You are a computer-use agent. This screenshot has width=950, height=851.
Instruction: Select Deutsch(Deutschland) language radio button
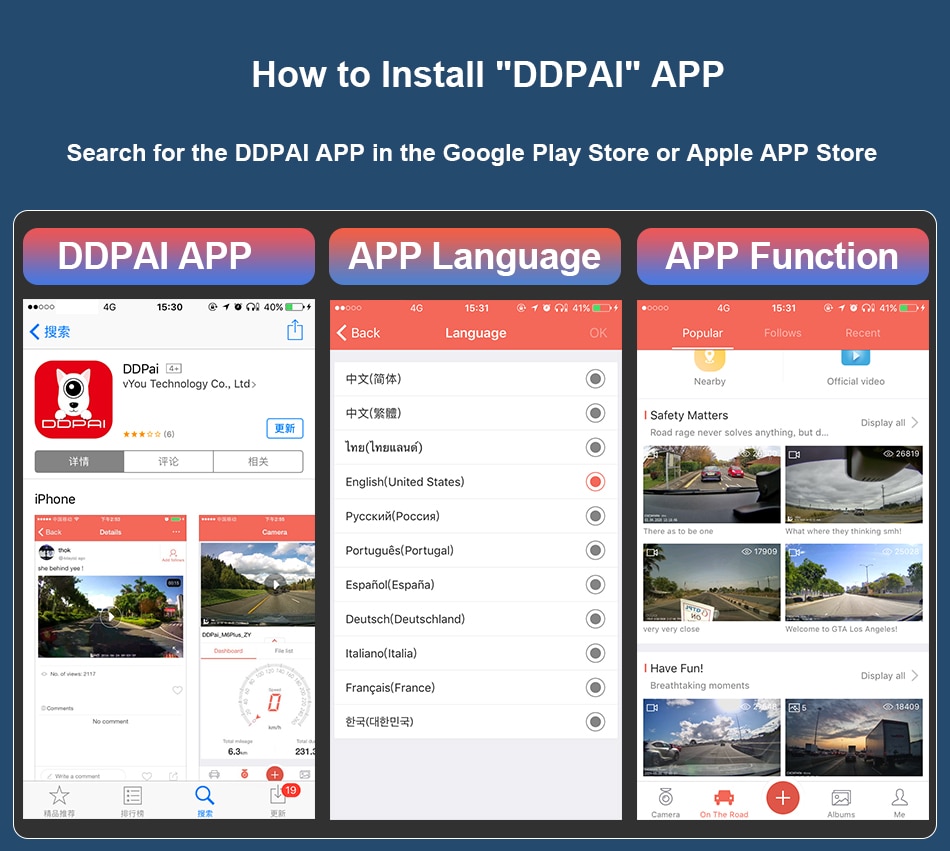click(596, 619)
